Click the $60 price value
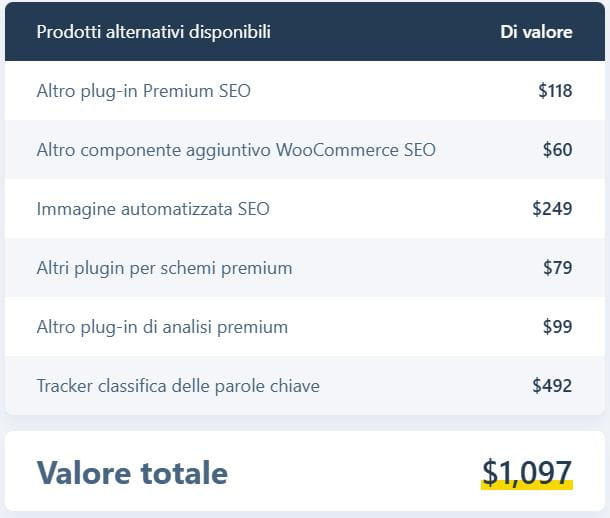Image resolution: width=610 pixels, height=518 pixels. pyautogui.click(x=557, y=150)
